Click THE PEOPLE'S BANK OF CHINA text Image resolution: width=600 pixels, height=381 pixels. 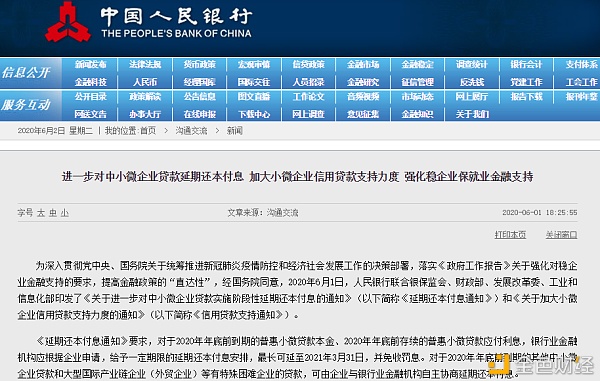coord(176,33)
